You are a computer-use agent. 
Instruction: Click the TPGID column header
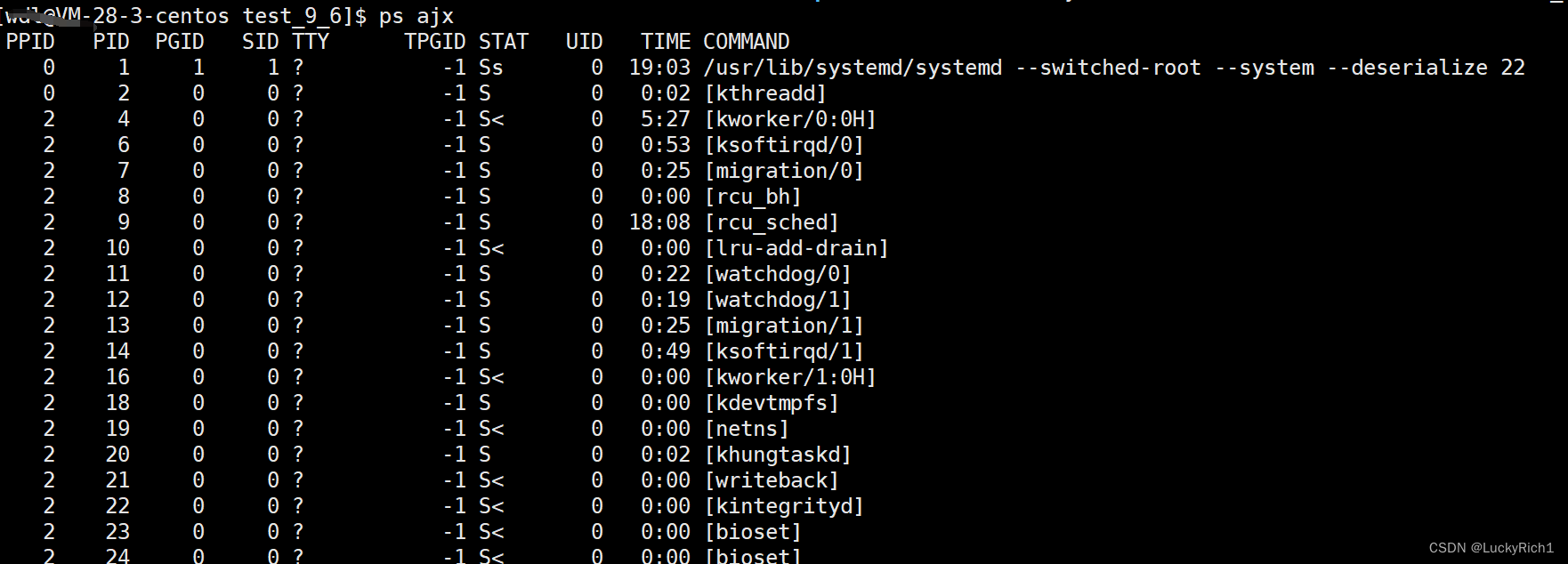click(434, 42)
